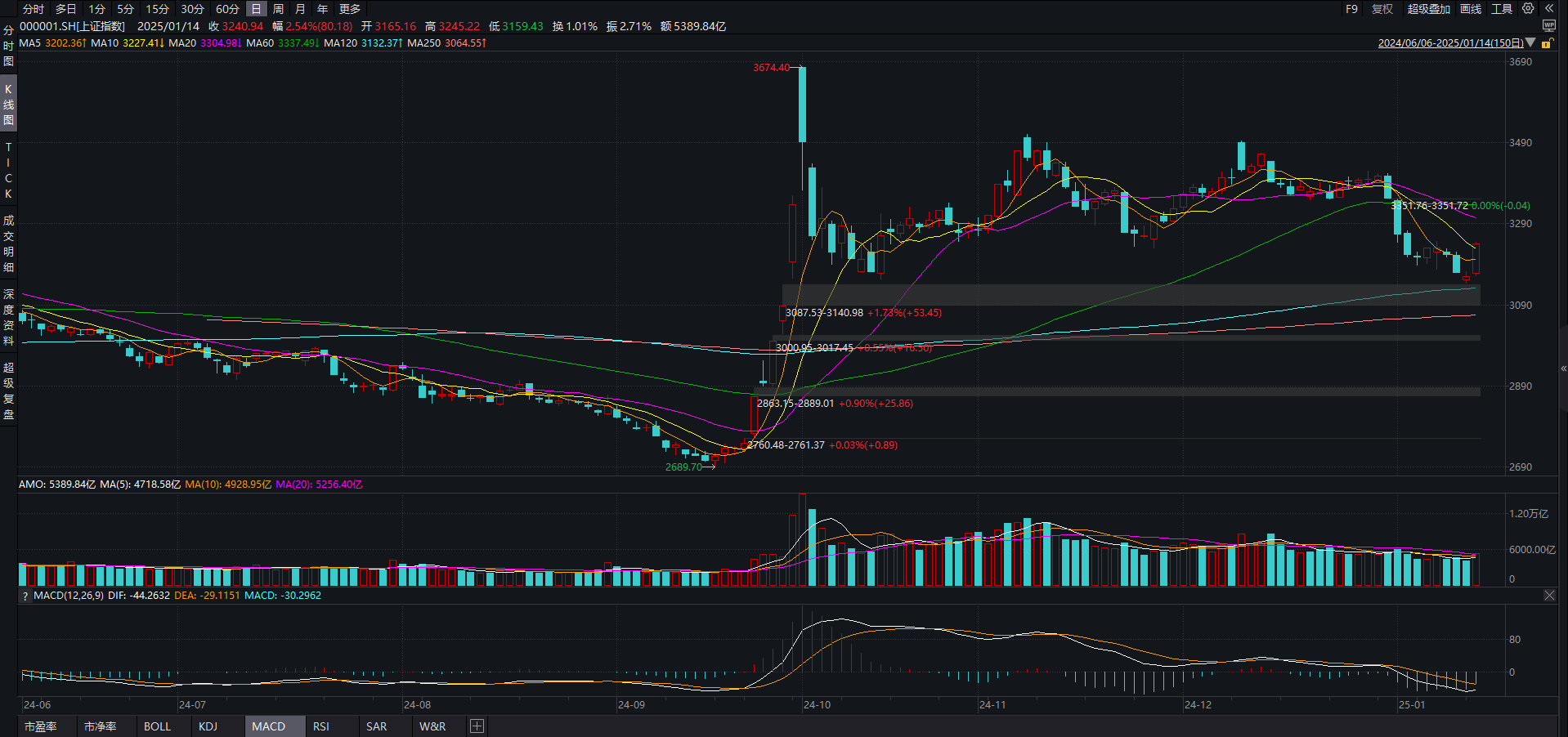The width and height of the screenshot is (1568, 737).
Task: Switch to the BOLL indicator tab
Action: (157, 726)
